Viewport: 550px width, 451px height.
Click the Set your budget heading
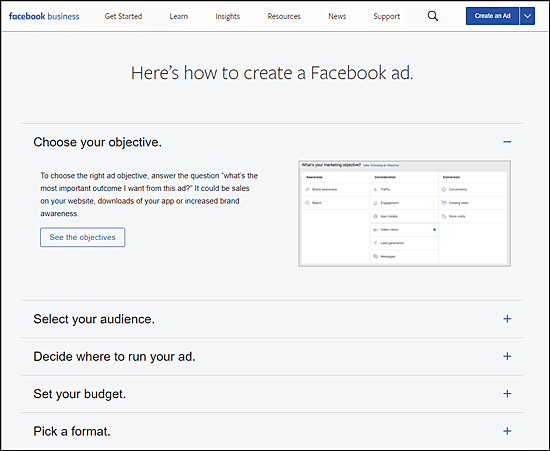[80, 394]
